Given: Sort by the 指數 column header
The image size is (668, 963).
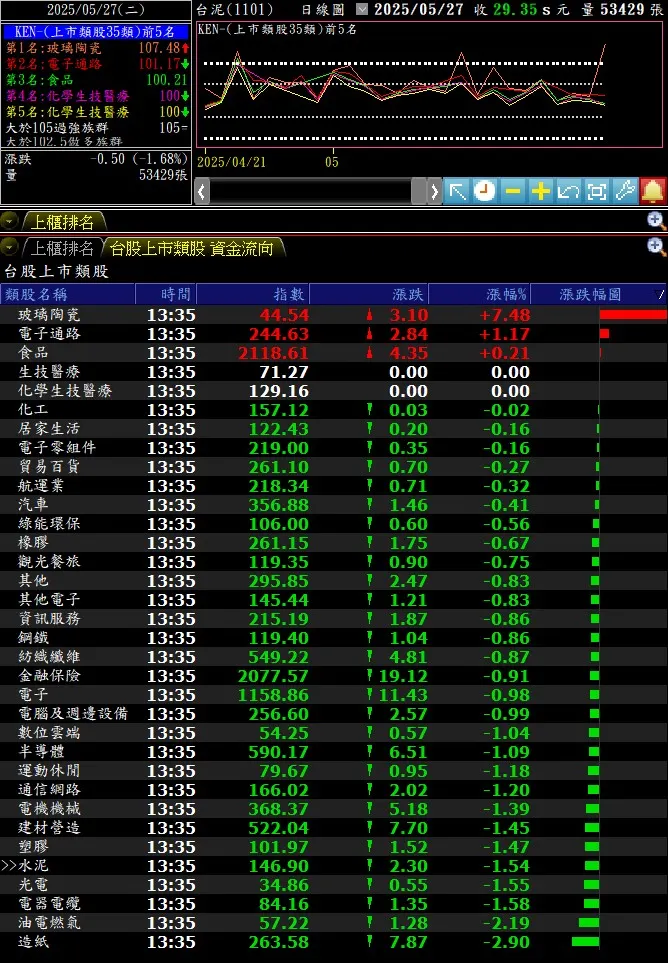Looking at the screenshot, I should [253, 294].
